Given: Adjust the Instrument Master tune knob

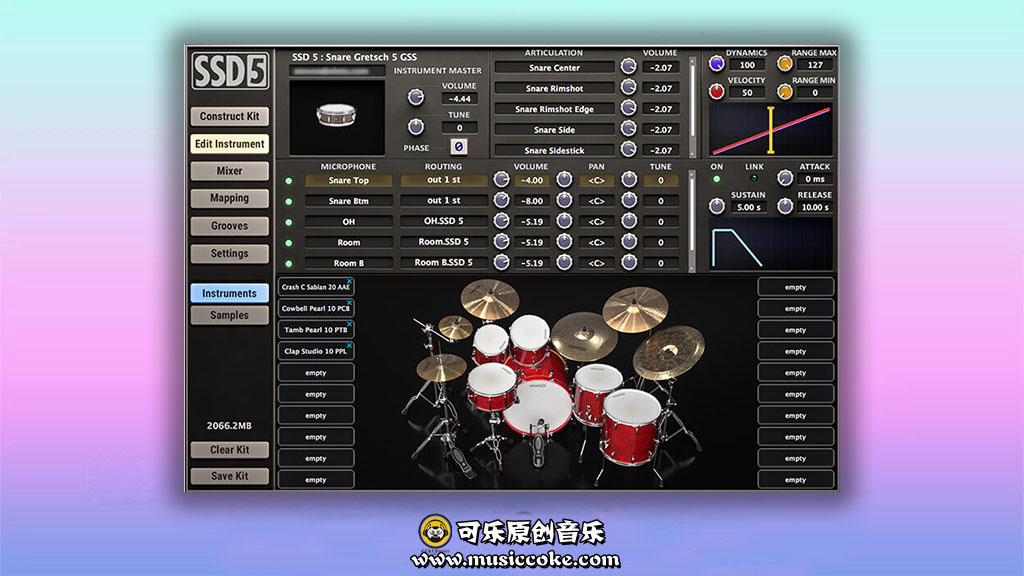Looking at the screenshot, I should click(x=415, y=126).
